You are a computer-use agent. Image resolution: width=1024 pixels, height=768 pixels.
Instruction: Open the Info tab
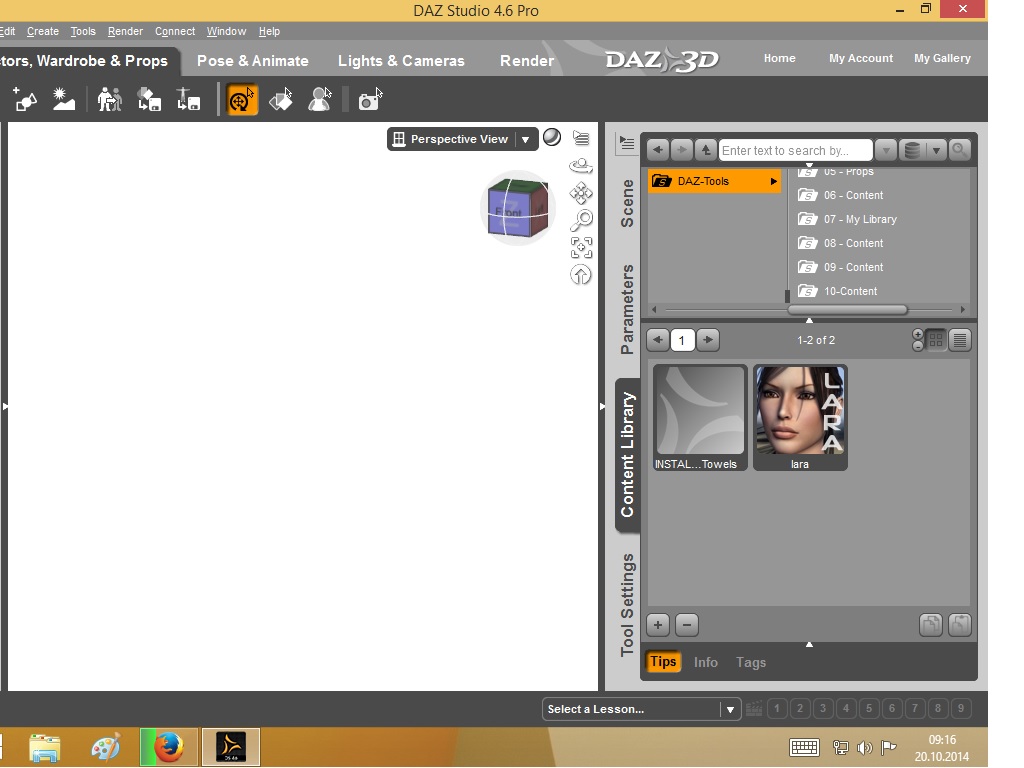click(x=705, y=662)
